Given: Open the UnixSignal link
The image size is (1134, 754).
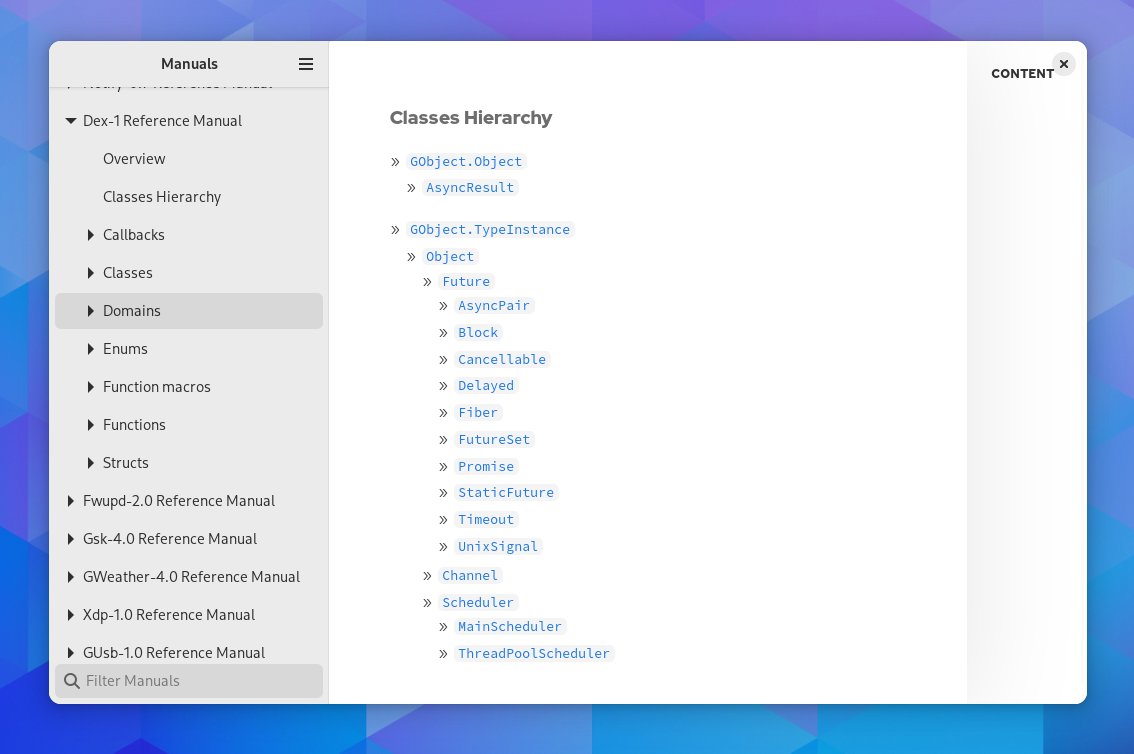Looking at the screenshot, I should tap(498, 547).
